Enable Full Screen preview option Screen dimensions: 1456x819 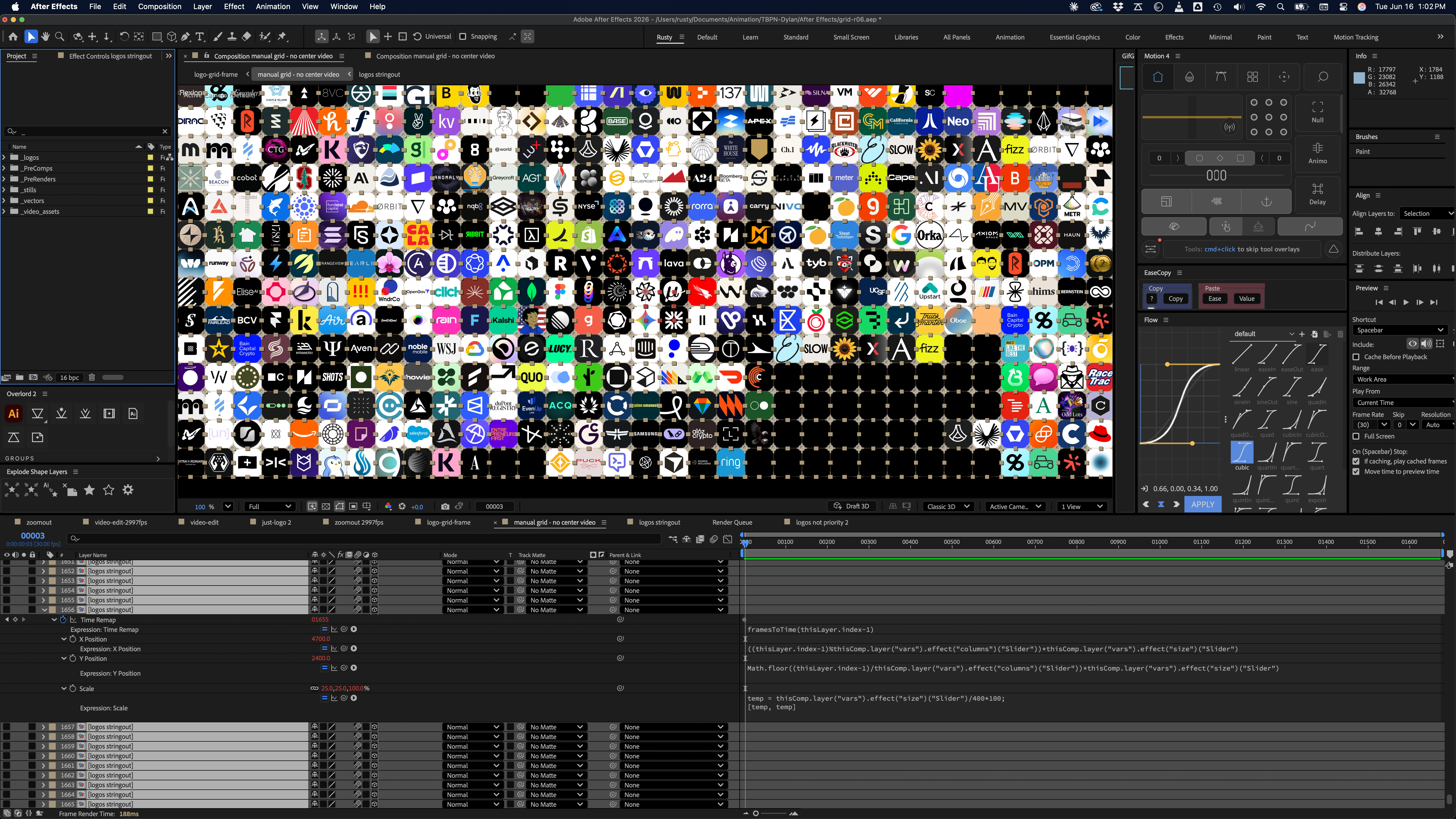tap(1356, 436)
